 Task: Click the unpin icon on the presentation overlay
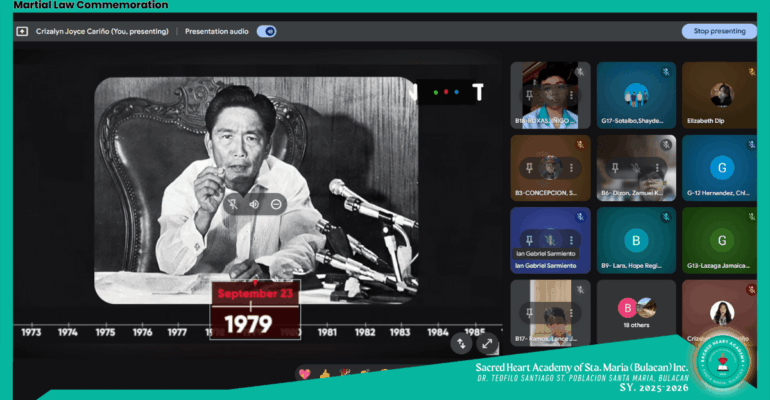(233, 204)
